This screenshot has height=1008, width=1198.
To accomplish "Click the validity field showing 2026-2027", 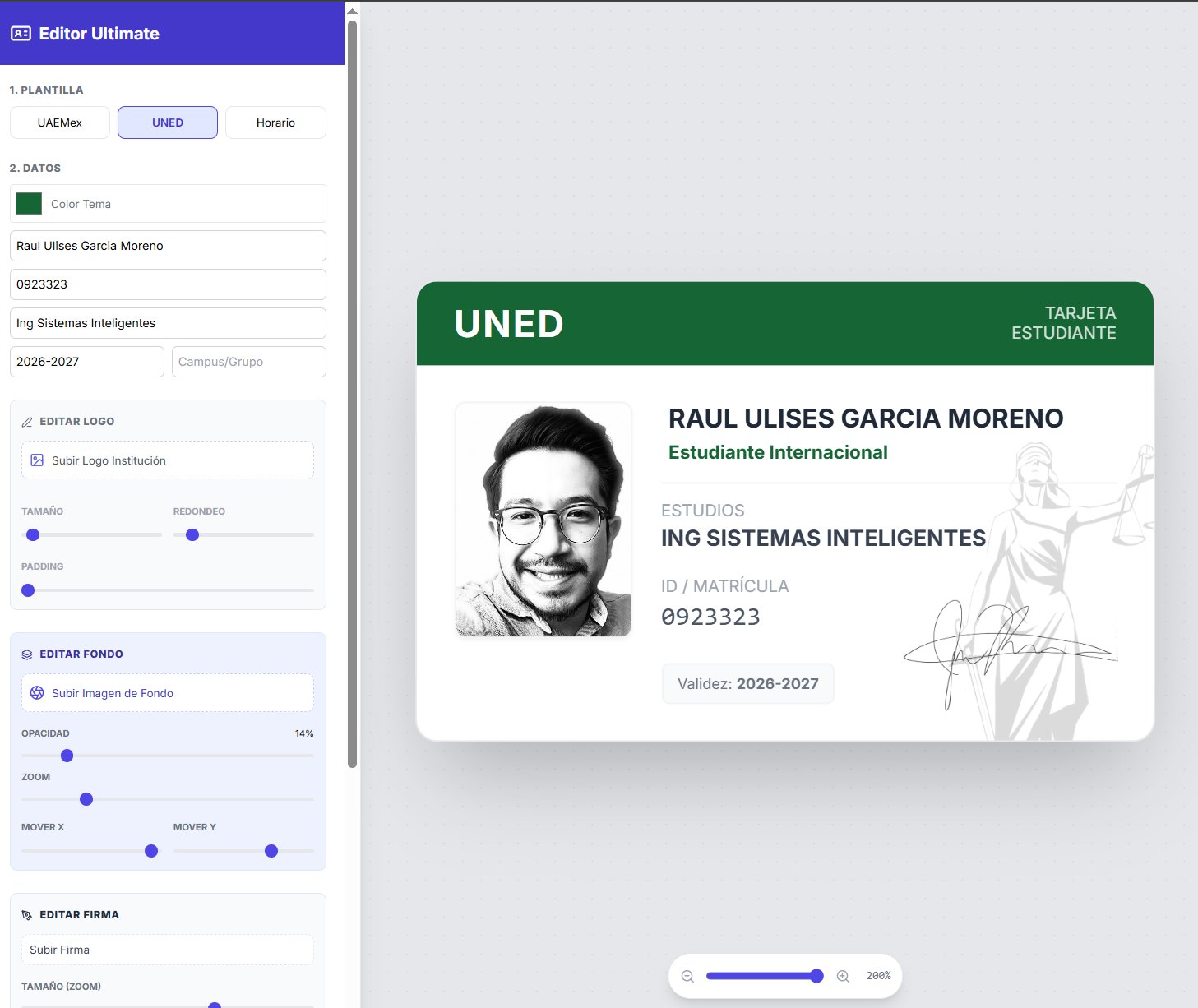I will (x=87, y=362).
